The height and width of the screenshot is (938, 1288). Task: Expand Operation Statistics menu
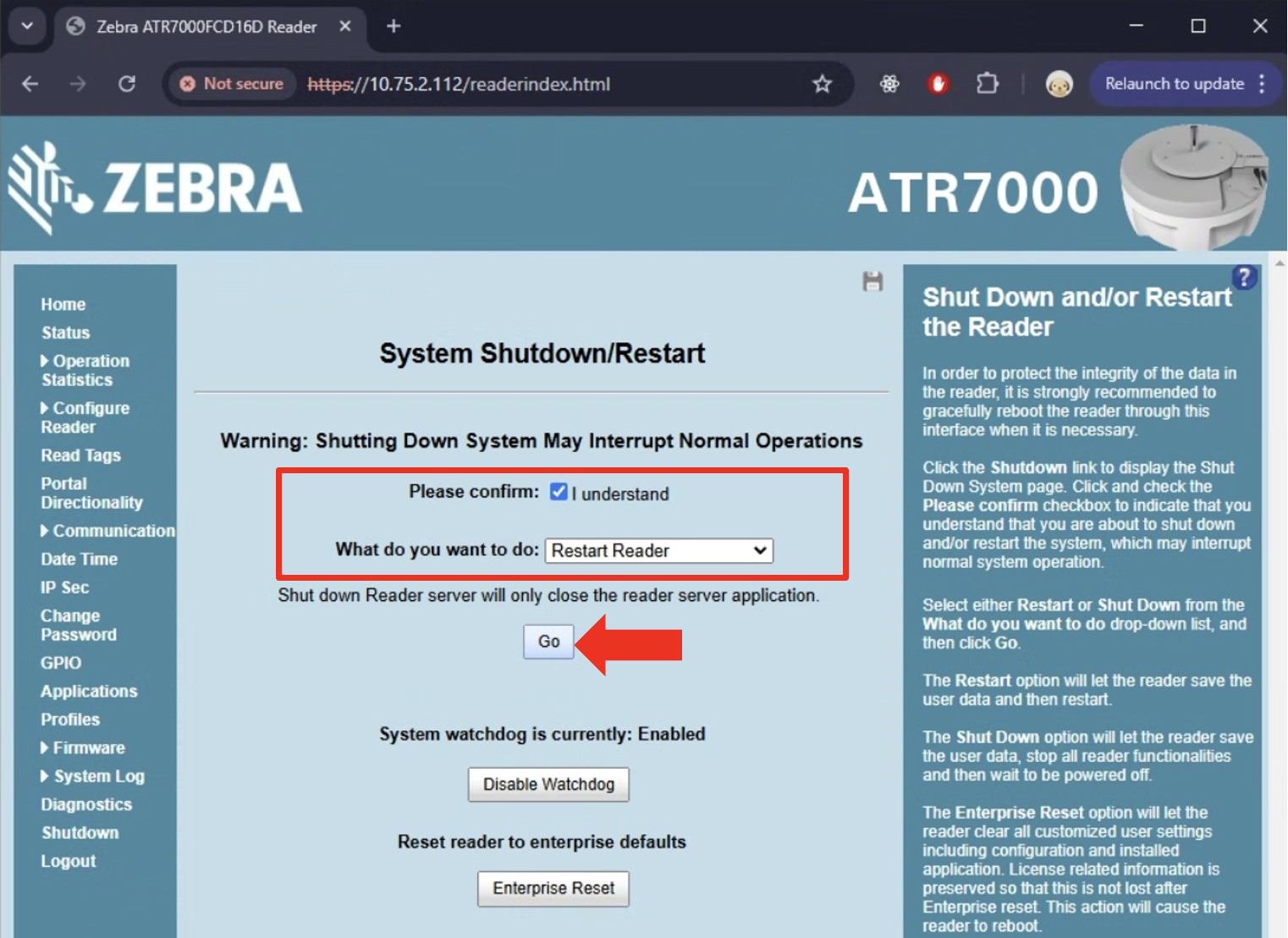pos(85,371)
